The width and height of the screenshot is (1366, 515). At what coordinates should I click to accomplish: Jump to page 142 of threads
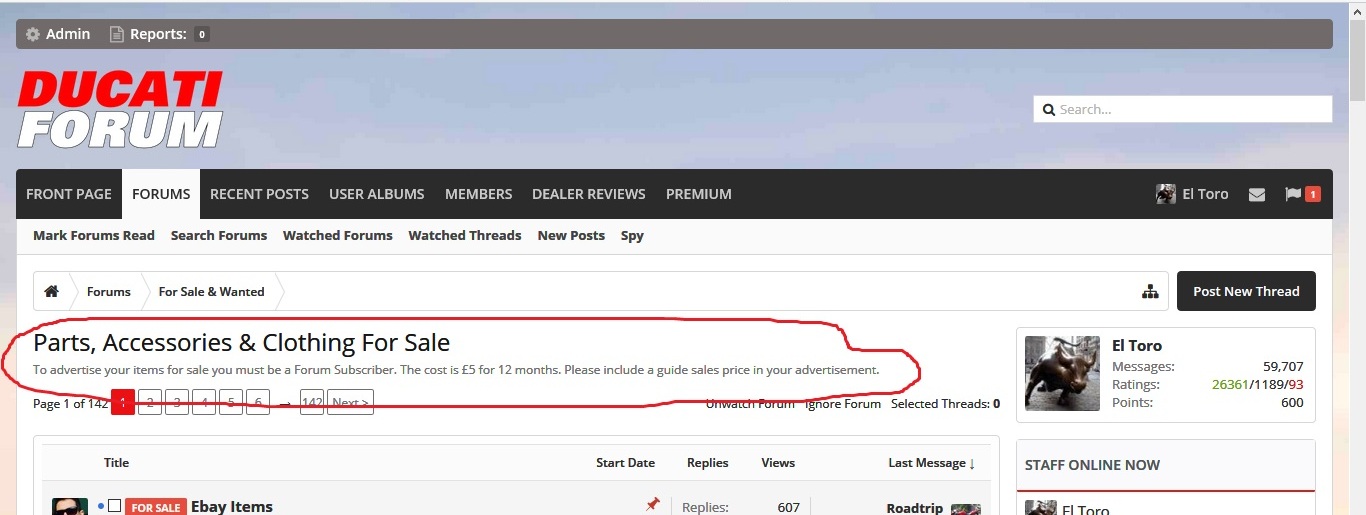click(312, 403)
